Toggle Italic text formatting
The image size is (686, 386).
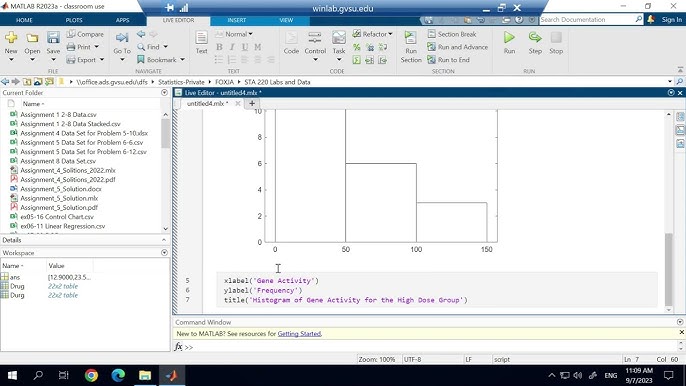(232, 47)
